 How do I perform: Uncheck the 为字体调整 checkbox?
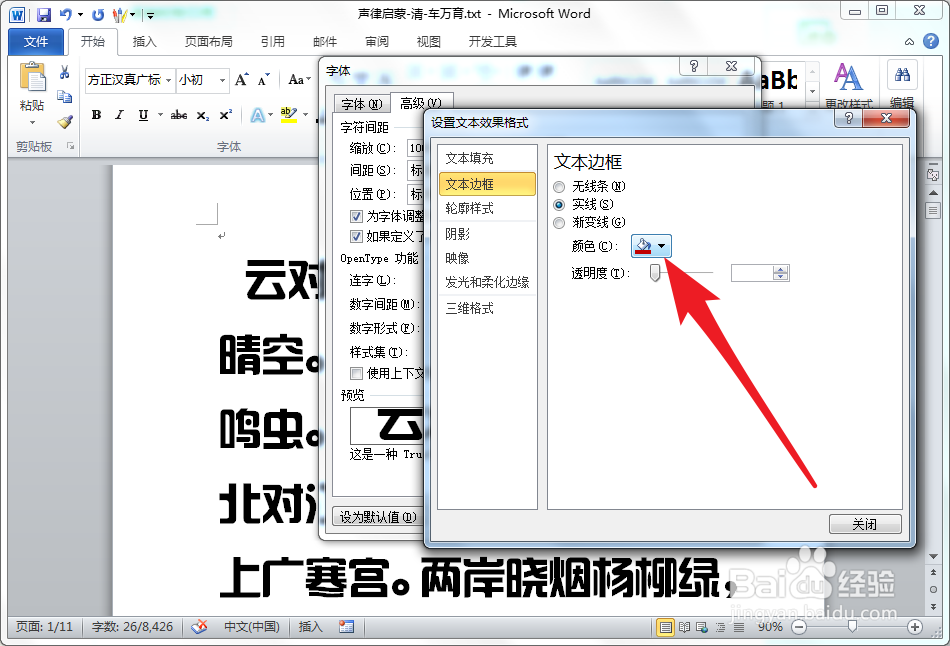click(356, 215)
